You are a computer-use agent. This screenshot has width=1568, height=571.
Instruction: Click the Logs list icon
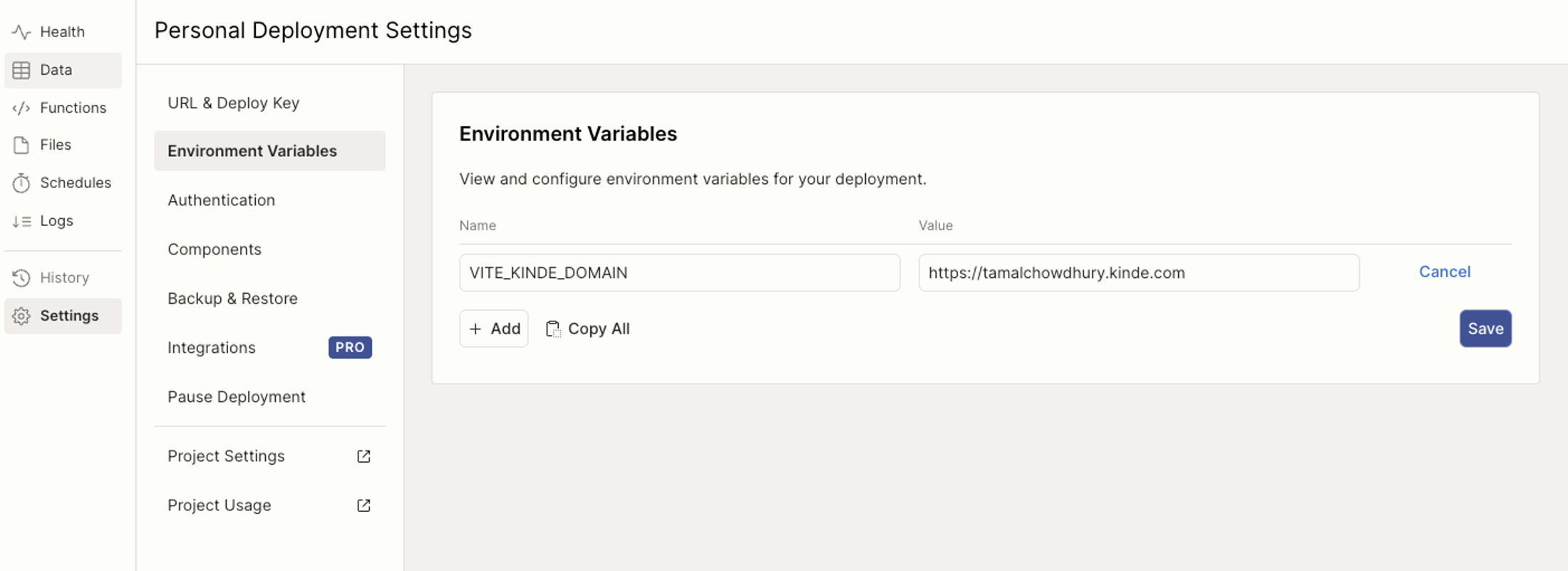tap(21, 221)
